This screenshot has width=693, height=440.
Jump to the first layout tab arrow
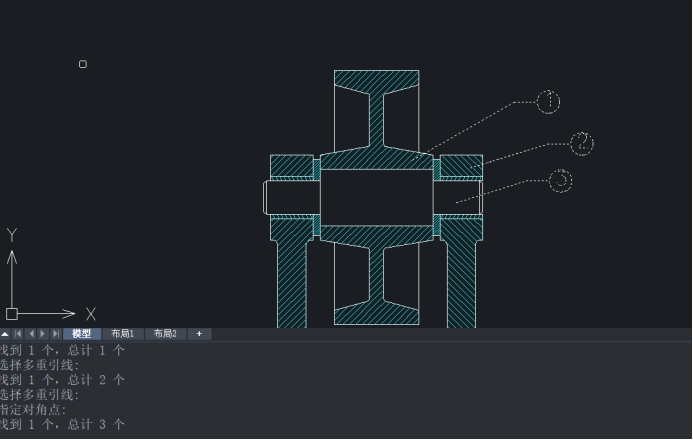point(18,334)
